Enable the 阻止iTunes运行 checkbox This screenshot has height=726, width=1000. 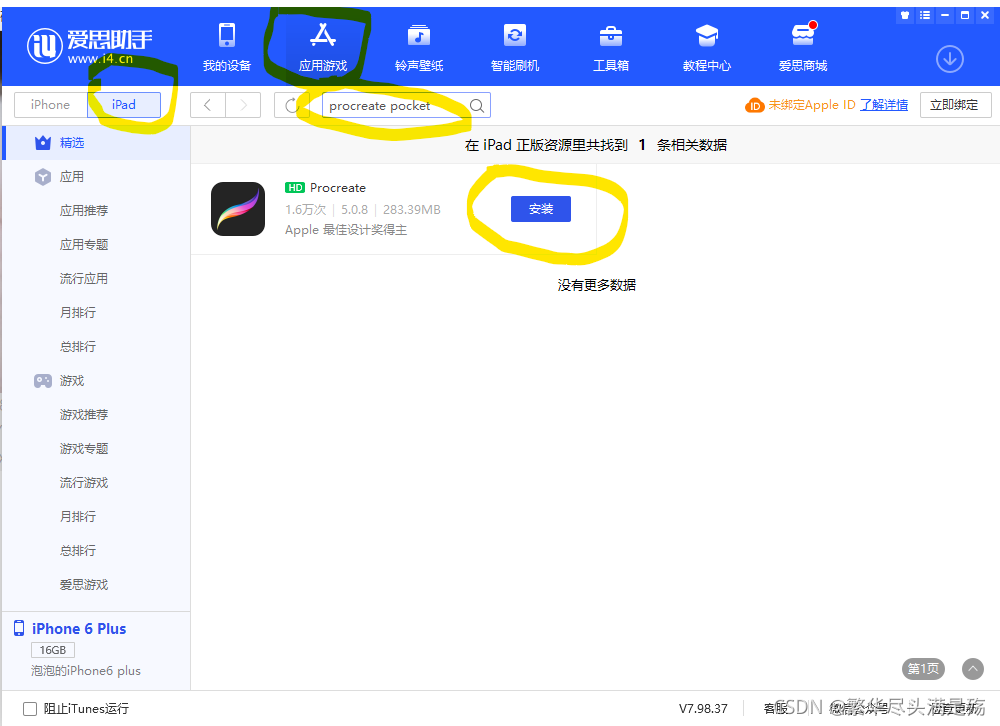pyautogui.click(x=30, y=709)
